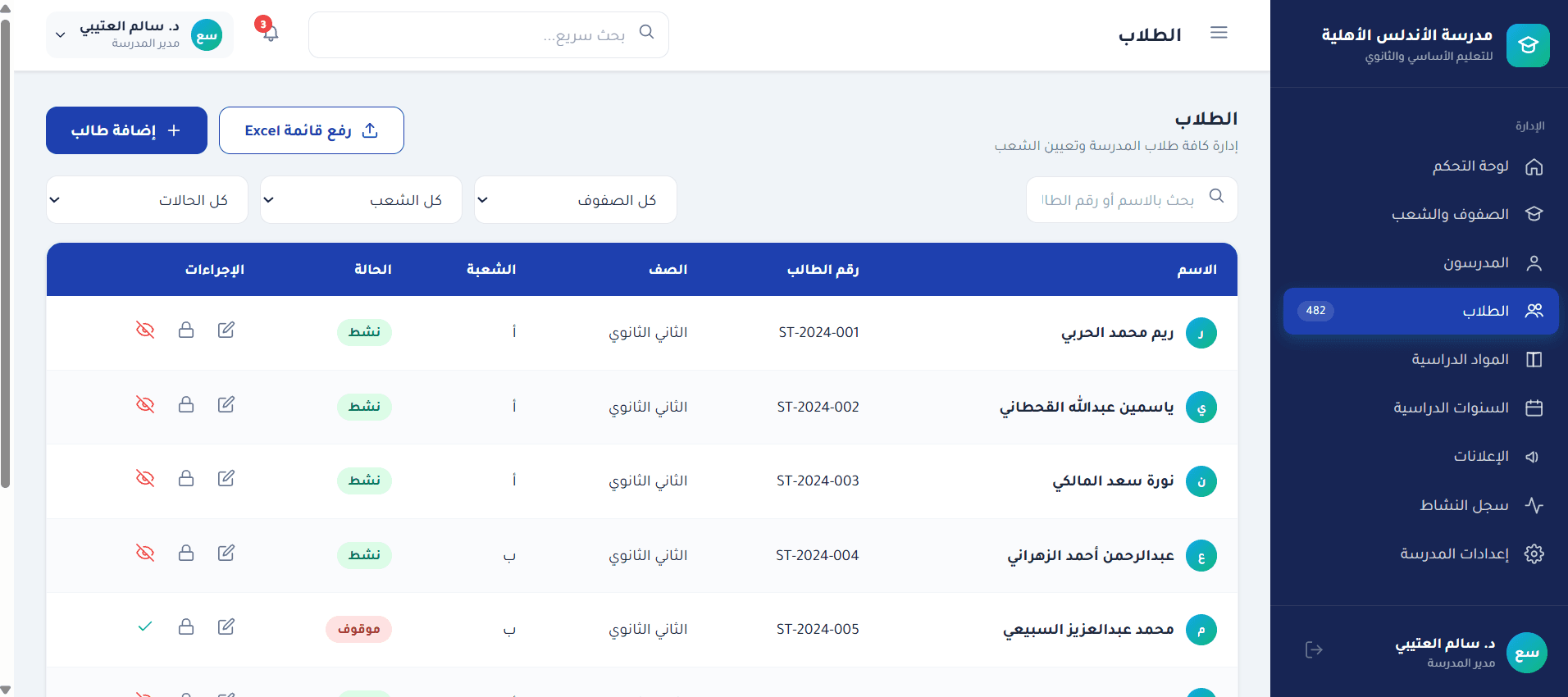Click lock icon for نورة سعد المالكي

[x=186, y=478]
